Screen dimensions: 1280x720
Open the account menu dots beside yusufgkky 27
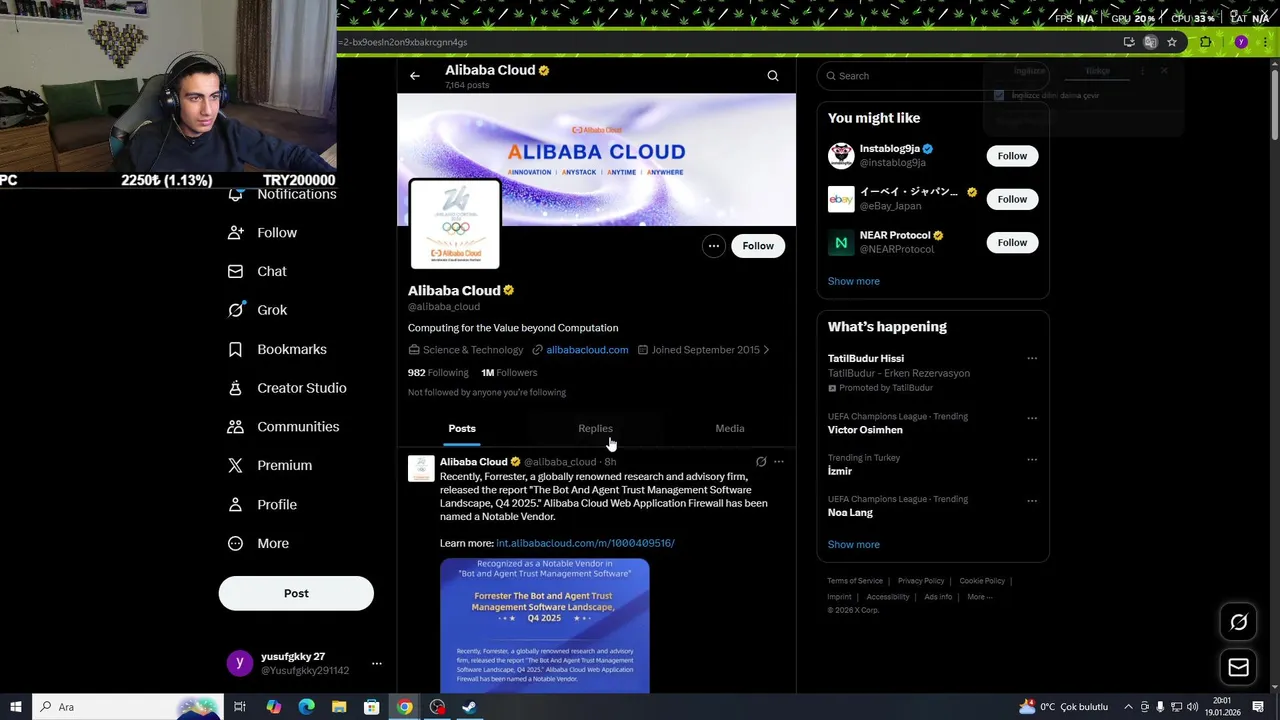click(377, 663)
